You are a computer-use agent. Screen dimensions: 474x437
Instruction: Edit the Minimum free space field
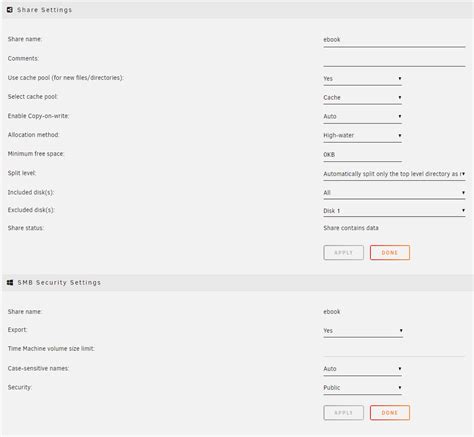(x=362, y=155)
